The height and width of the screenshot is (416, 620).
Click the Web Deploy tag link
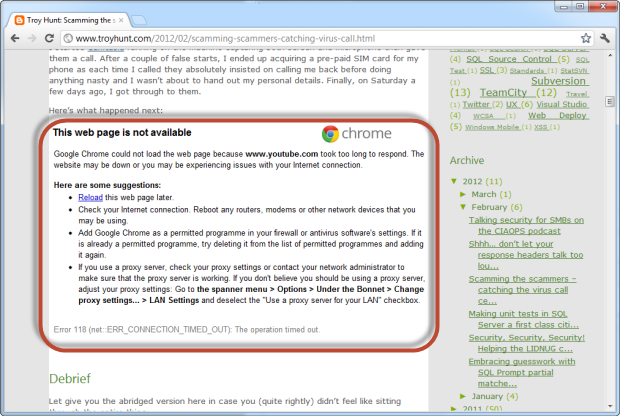[x=558, y=115]
